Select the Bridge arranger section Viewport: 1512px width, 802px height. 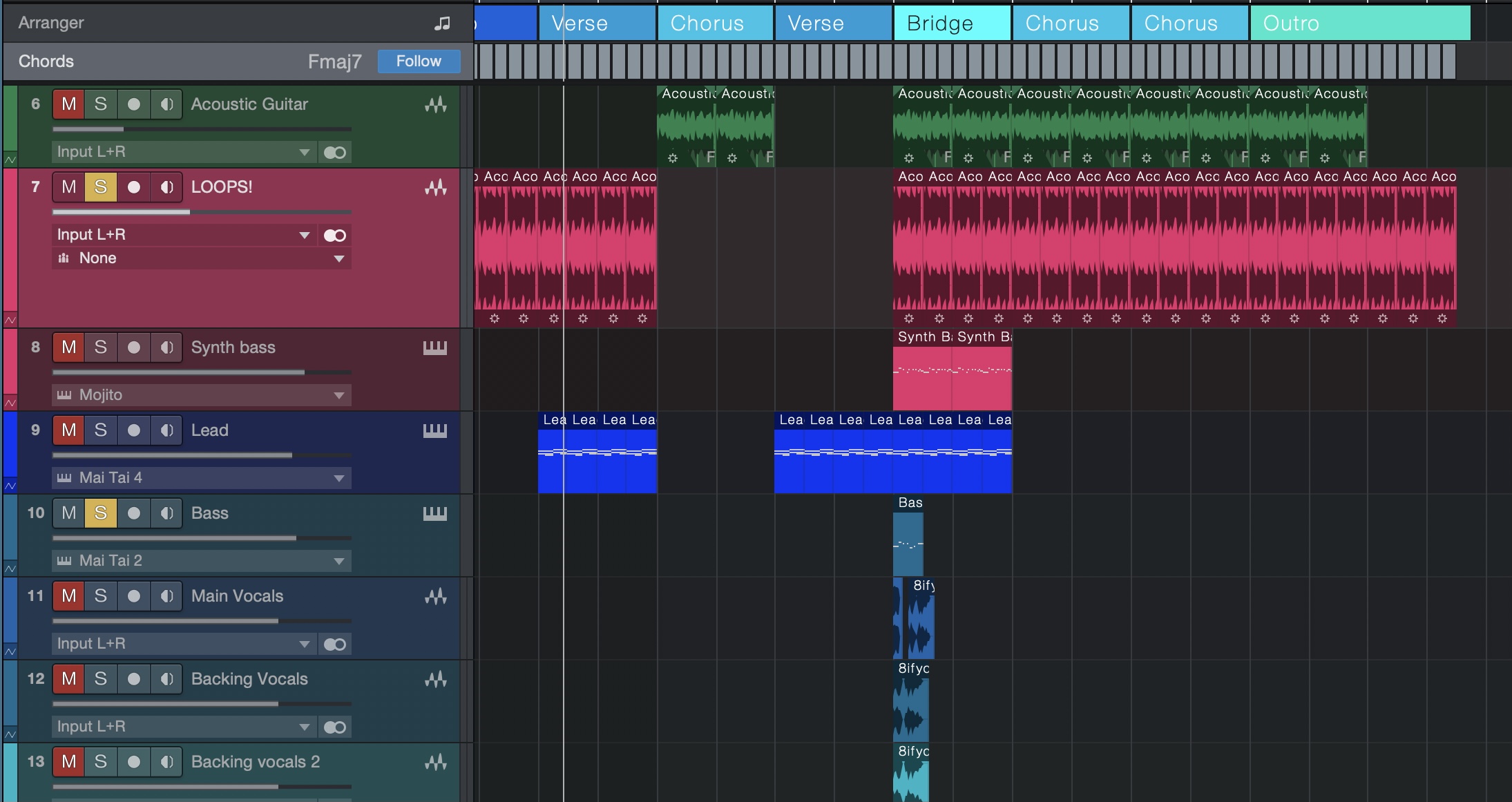point(953,23)
